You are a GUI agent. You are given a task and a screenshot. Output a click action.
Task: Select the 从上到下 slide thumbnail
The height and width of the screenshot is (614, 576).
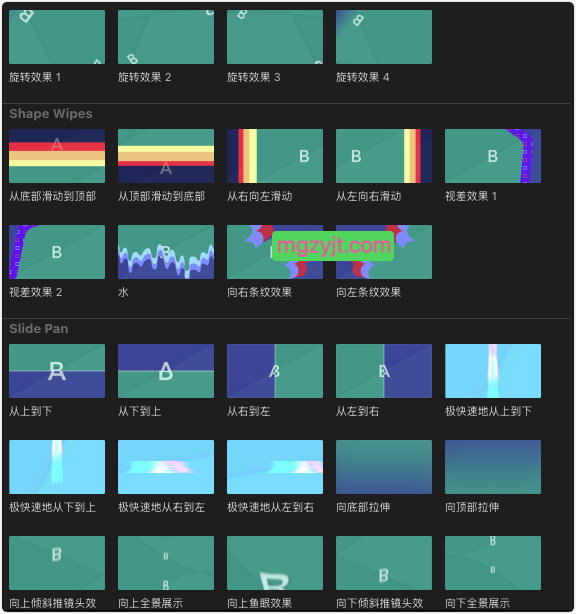tap(57, 371)
